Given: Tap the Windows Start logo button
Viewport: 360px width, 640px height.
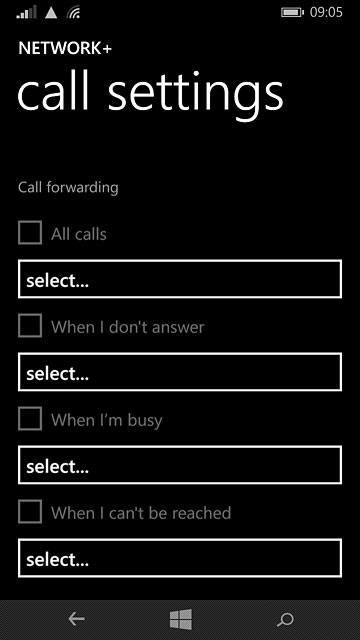Looking at the screenshot, I should tap(181, 619).
